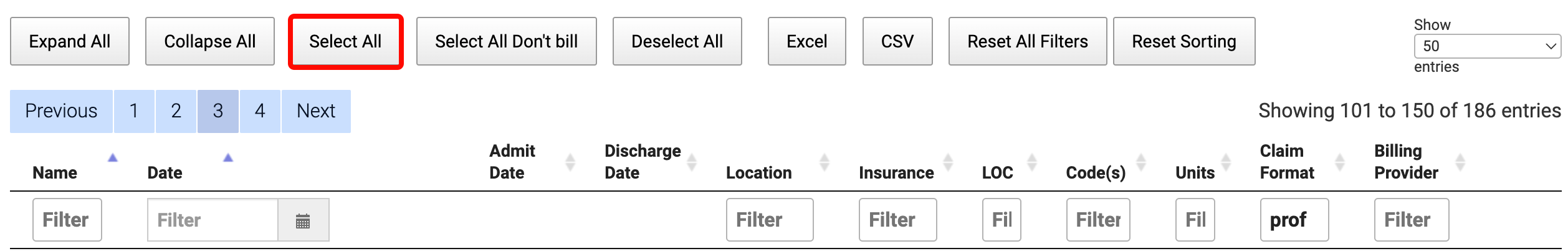Click Select All button
1568x251 pixels.
(345, 42)
